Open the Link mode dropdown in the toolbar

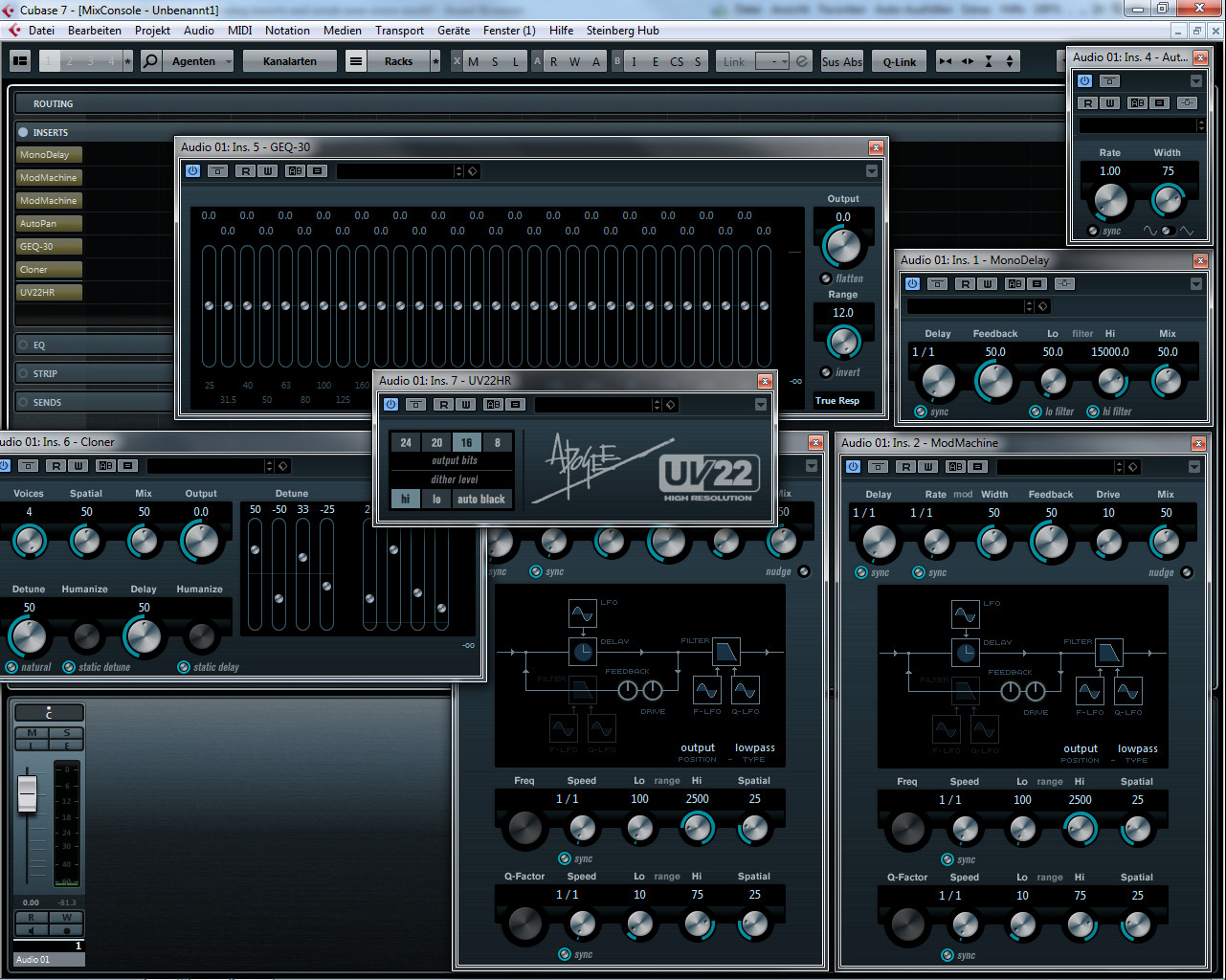[x=771, y=61]
